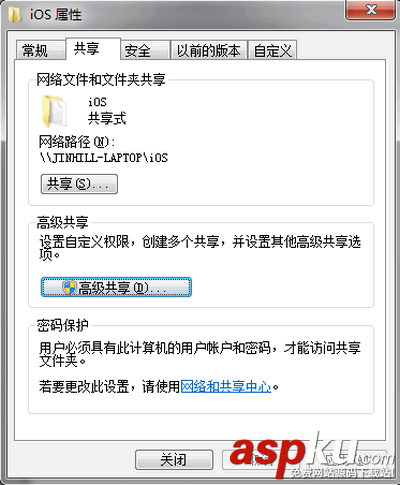
Task: Click the 密码保护 section heading
Action: (x=62, y=325)
